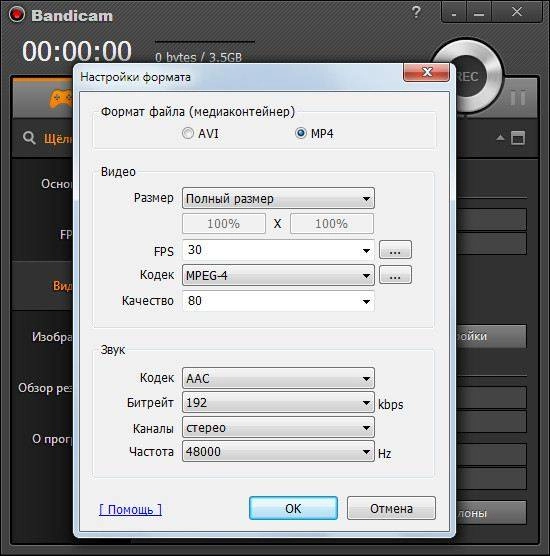The image size is (550, 556).
Task: Select the MP4 container radio button
Action: tap(301, 133)
